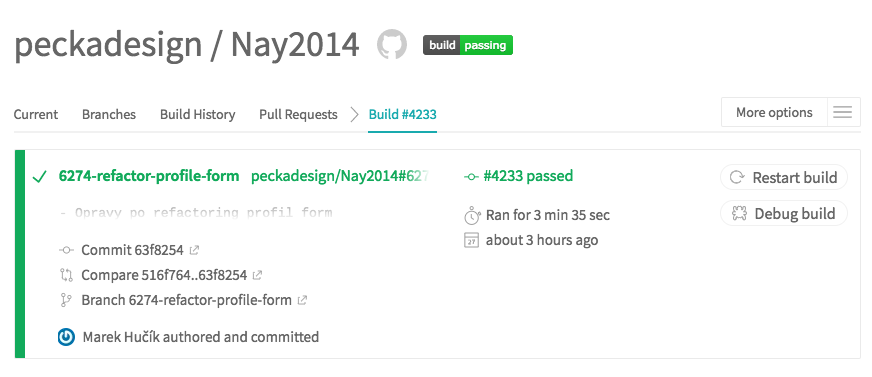
Task: Open the peckadesign/Nay2014#627 pull request link
Action: tap(340, 176)
